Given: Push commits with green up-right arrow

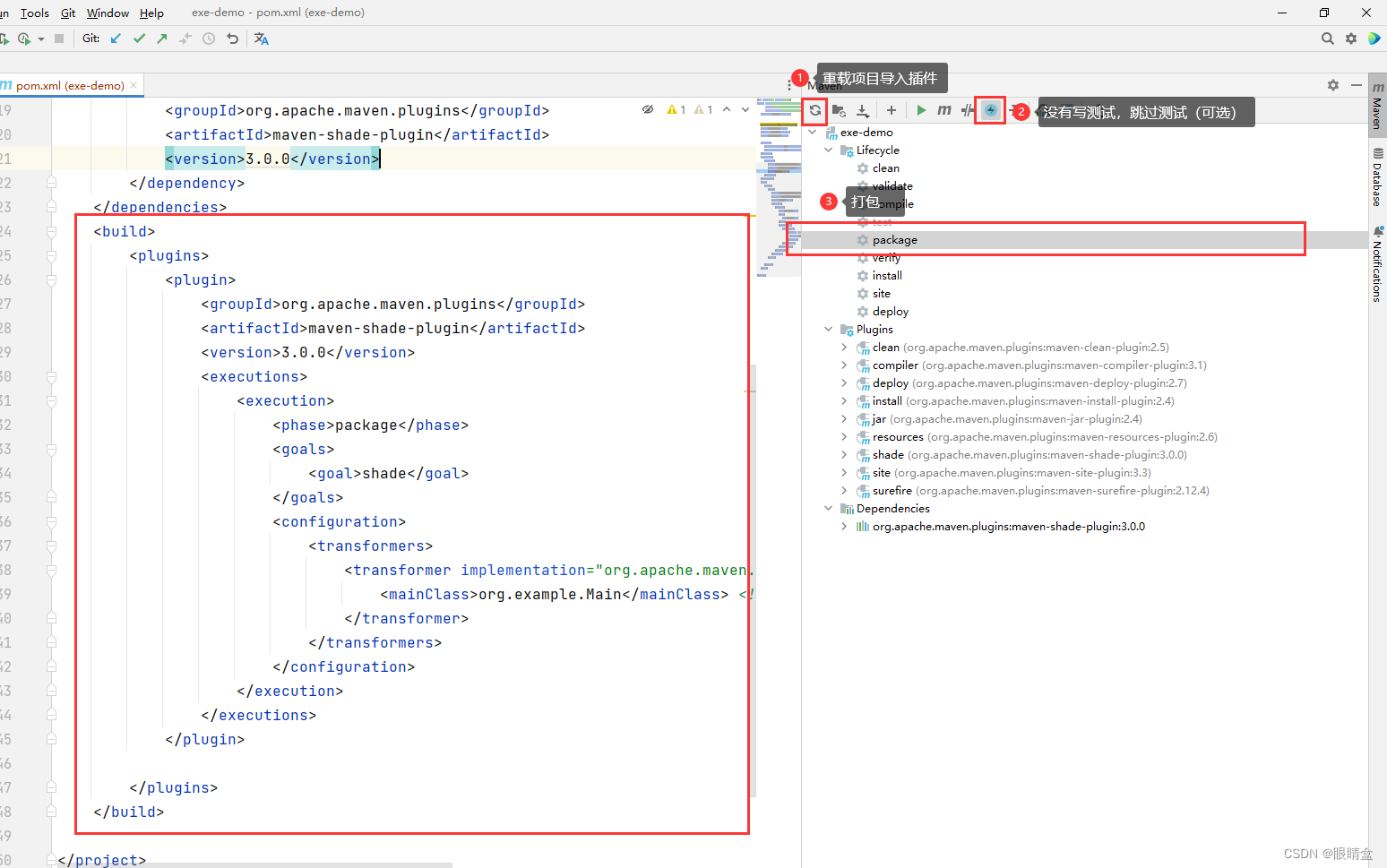Looking at the screenshot, I should [x=162, y=39].
